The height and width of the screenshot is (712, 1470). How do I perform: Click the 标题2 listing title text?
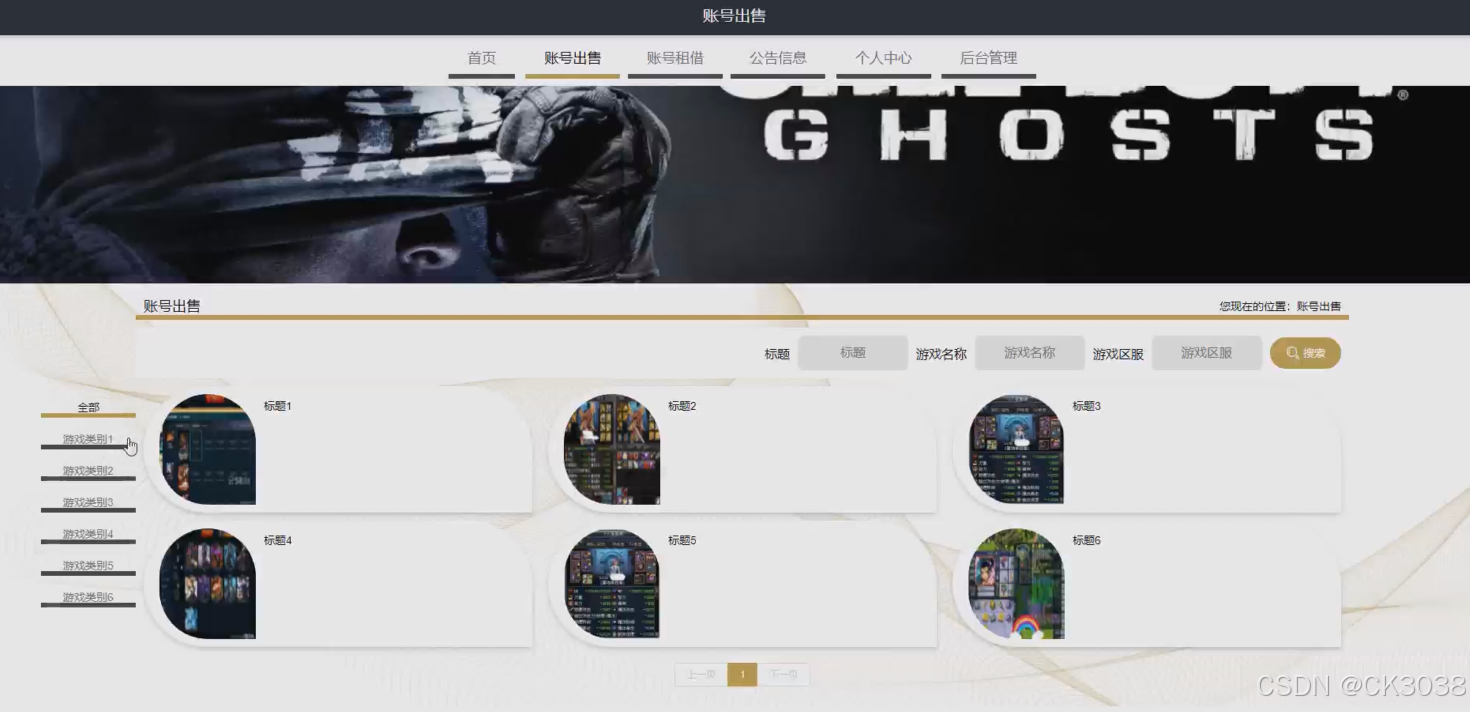click(682, 406)
